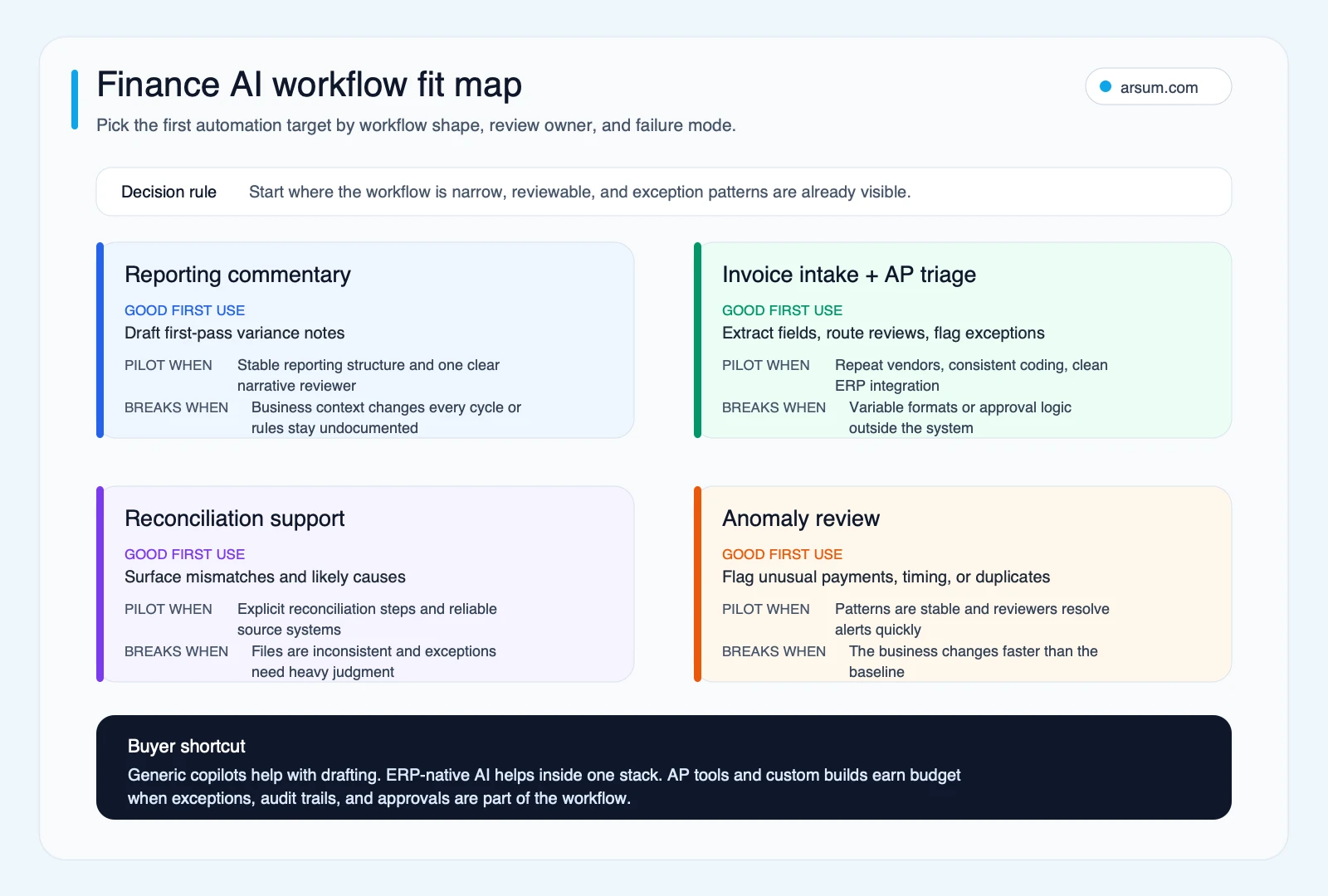Image resolution: width=1328 pixels, height=896 pixels.
Task: Click 'PILOT WHEN' in the Invoice intake card
Action: [x=765, y=365]
